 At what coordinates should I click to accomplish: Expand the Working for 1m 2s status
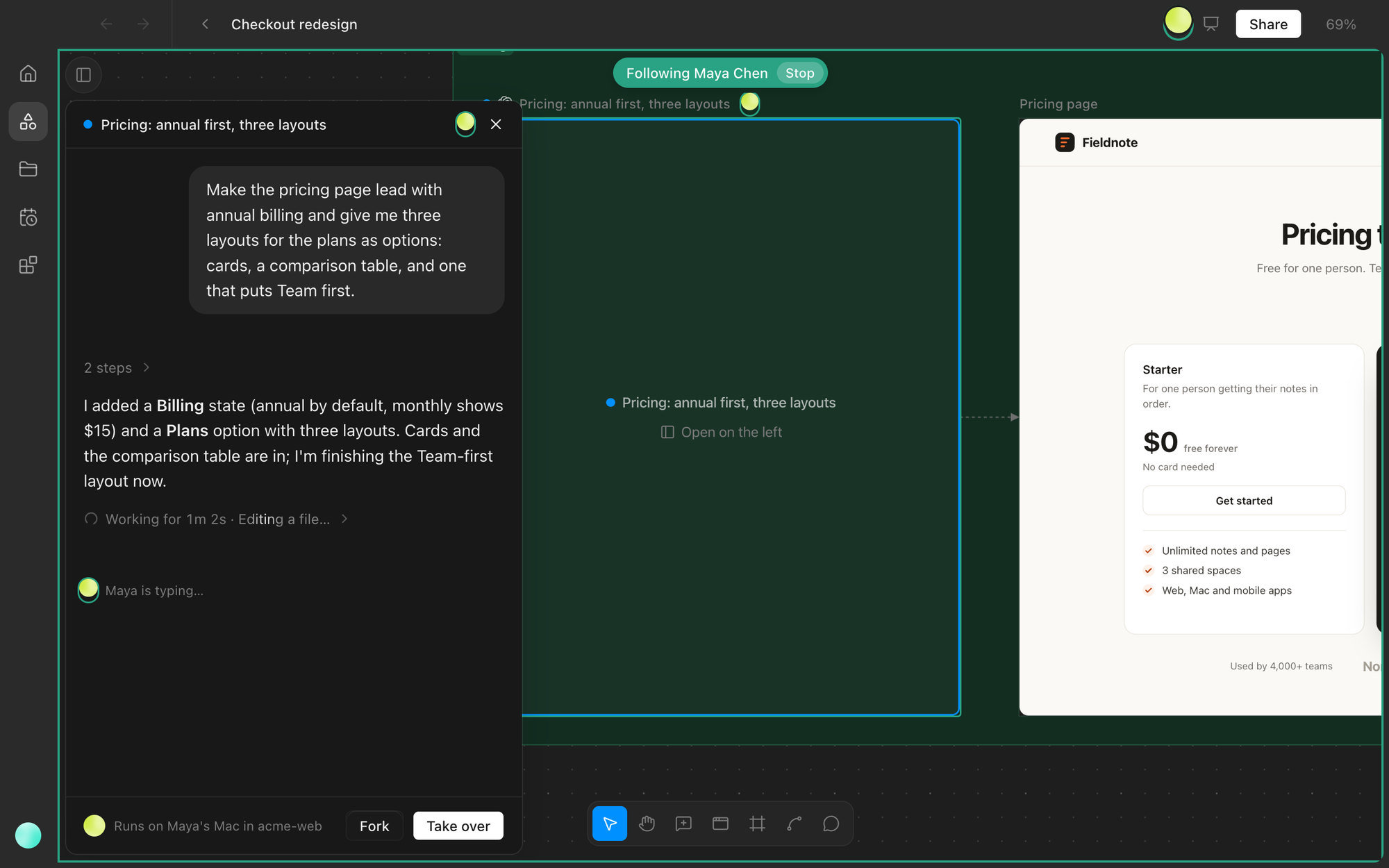click(216, 519)
